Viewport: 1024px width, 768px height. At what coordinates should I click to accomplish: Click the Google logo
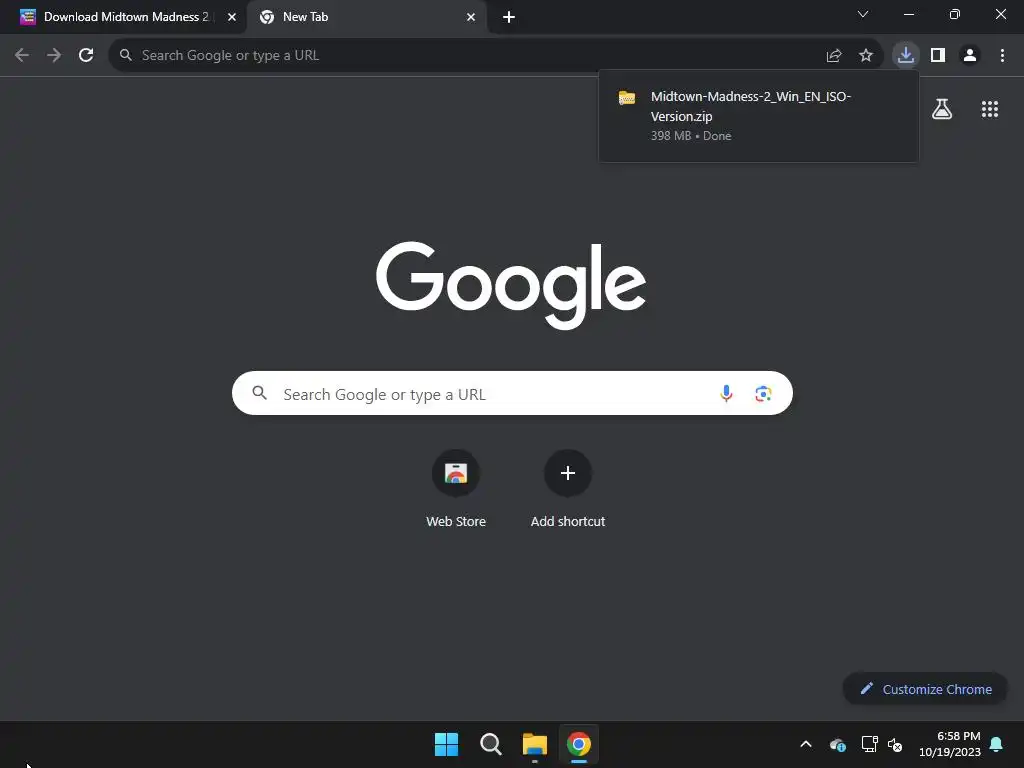point(511,285)
